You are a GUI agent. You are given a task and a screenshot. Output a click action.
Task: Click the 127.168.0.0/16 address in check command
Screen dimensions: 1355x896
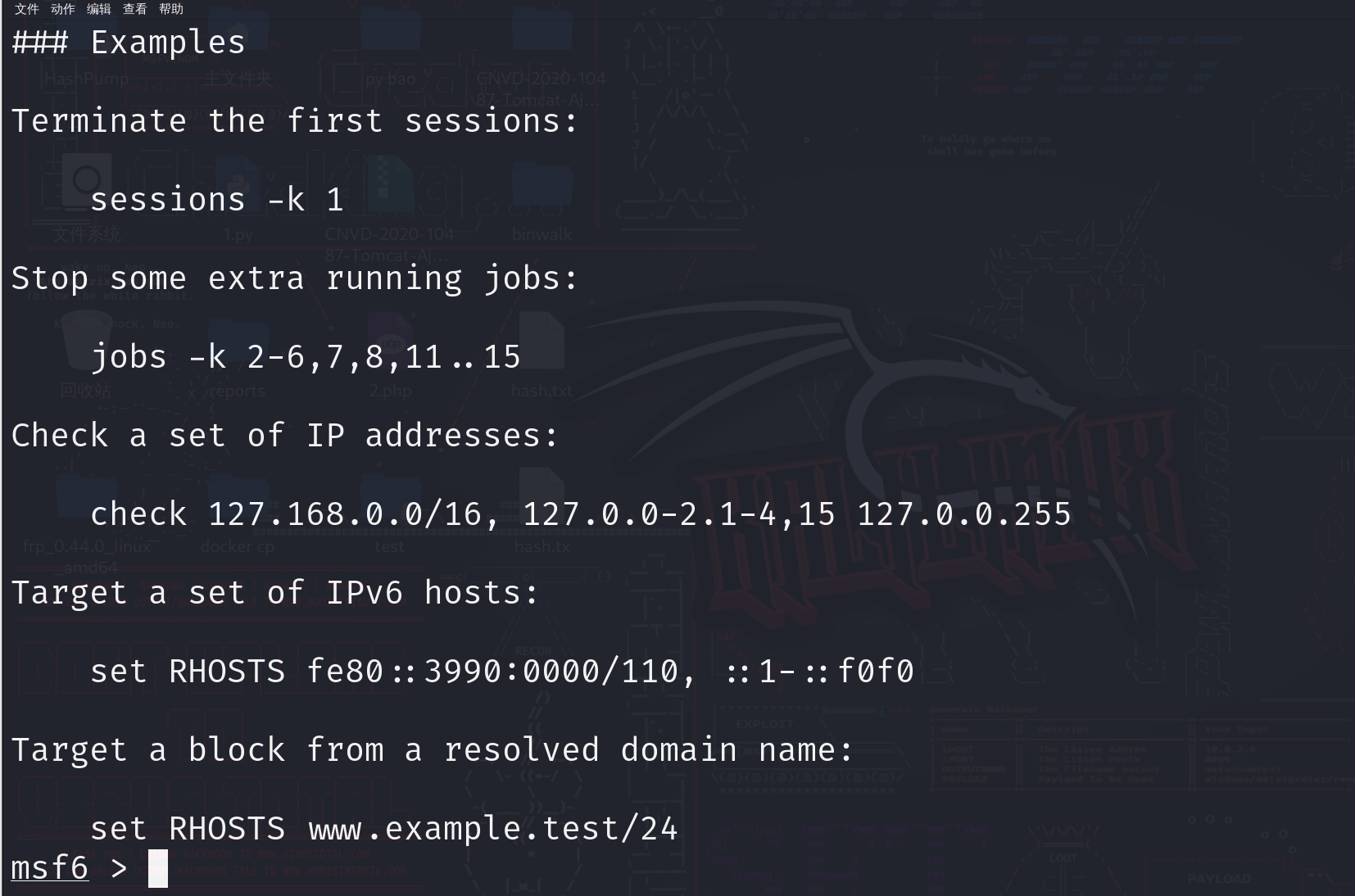pyautogui.click(x=345, y=514)
